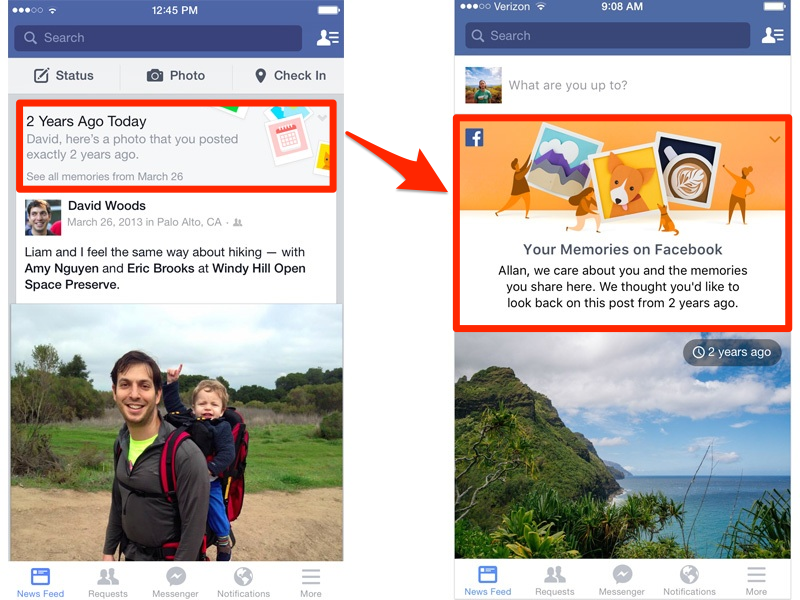Tap Status button in left composer bar
The width and height of the screenshot is (800, 600).
tap(64, 76)
